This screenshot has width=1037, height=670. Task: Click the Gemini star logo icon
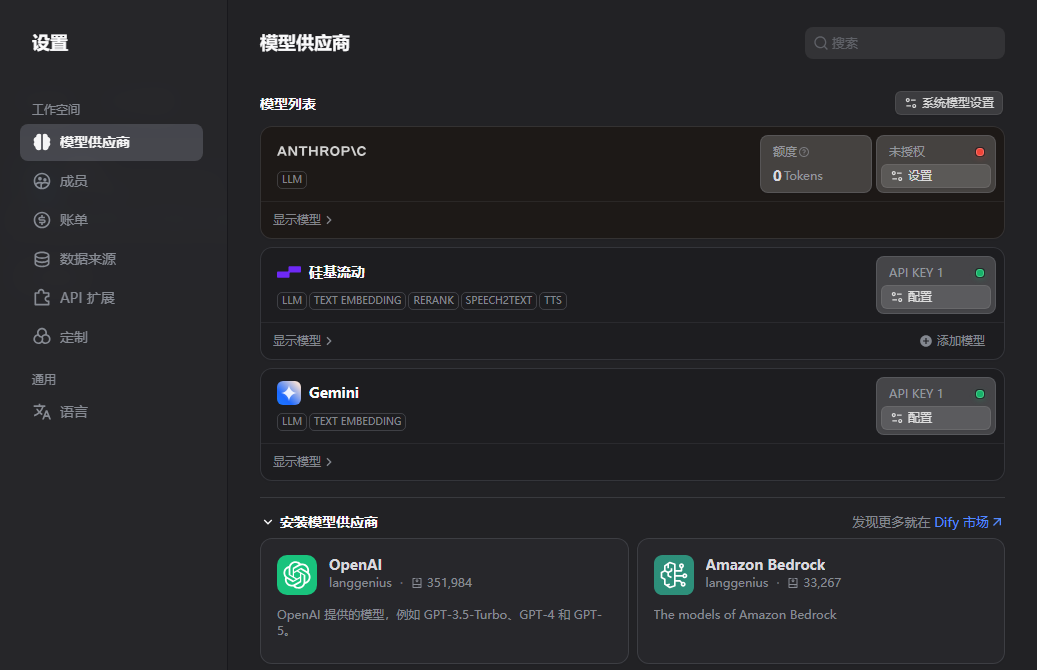pyautogui.click(x=289, y=393)
